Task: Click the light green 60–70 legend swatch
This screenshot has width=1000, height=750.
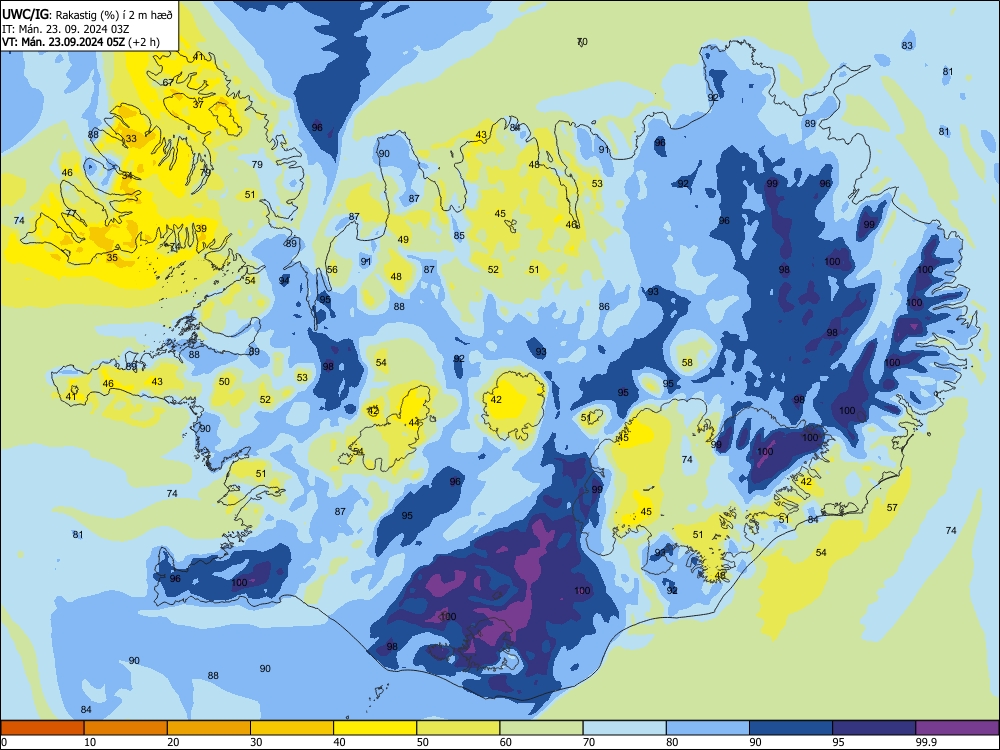Action: [x=541, y=728]
